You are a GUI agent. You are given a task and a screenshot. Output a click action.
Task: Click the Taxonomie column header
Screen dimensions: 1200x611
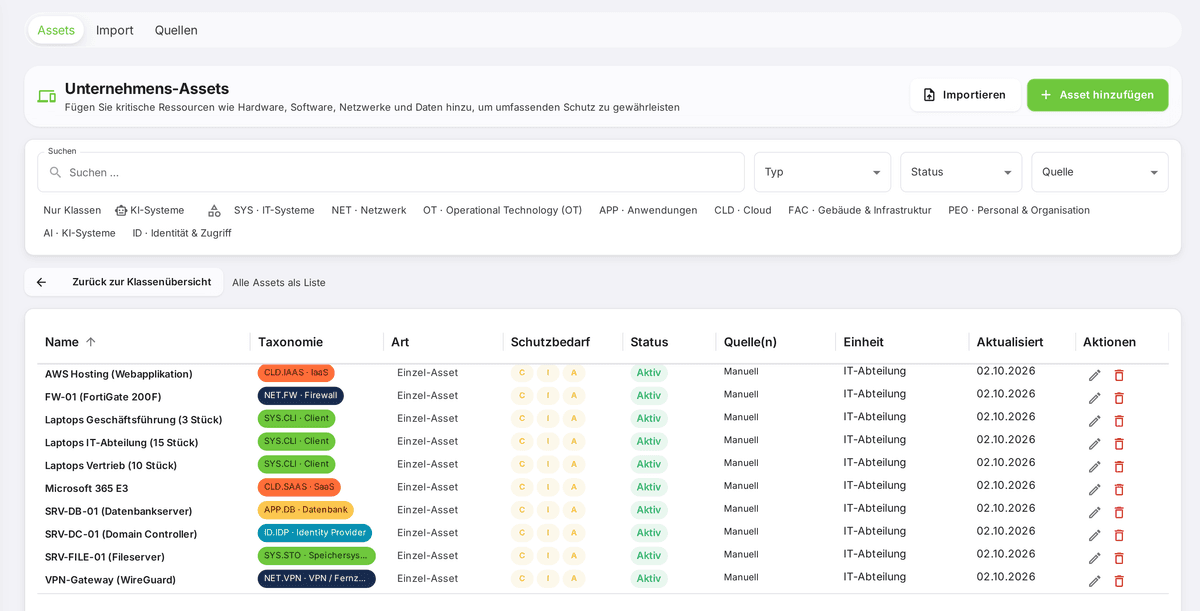(x=290, y=342)
